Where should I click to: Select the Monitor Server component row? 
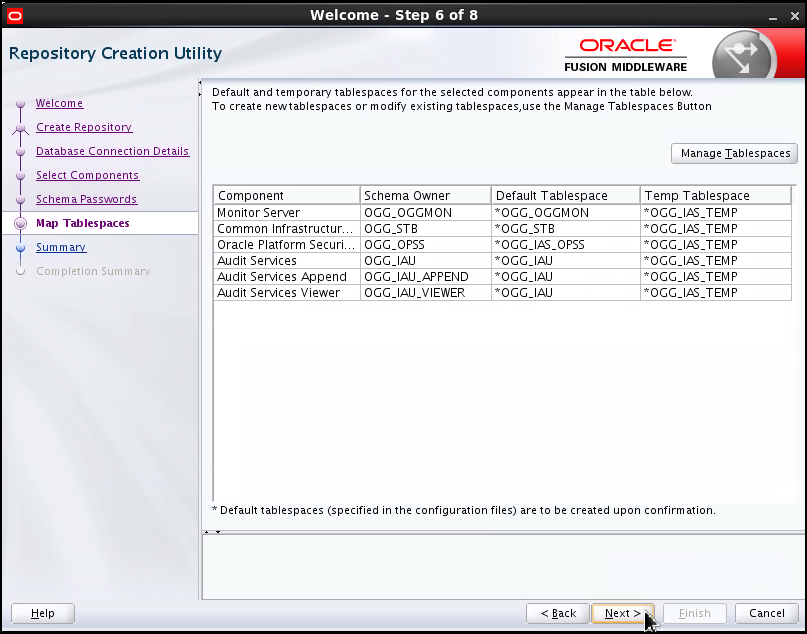pyautogui.click(x=502, y=213)
